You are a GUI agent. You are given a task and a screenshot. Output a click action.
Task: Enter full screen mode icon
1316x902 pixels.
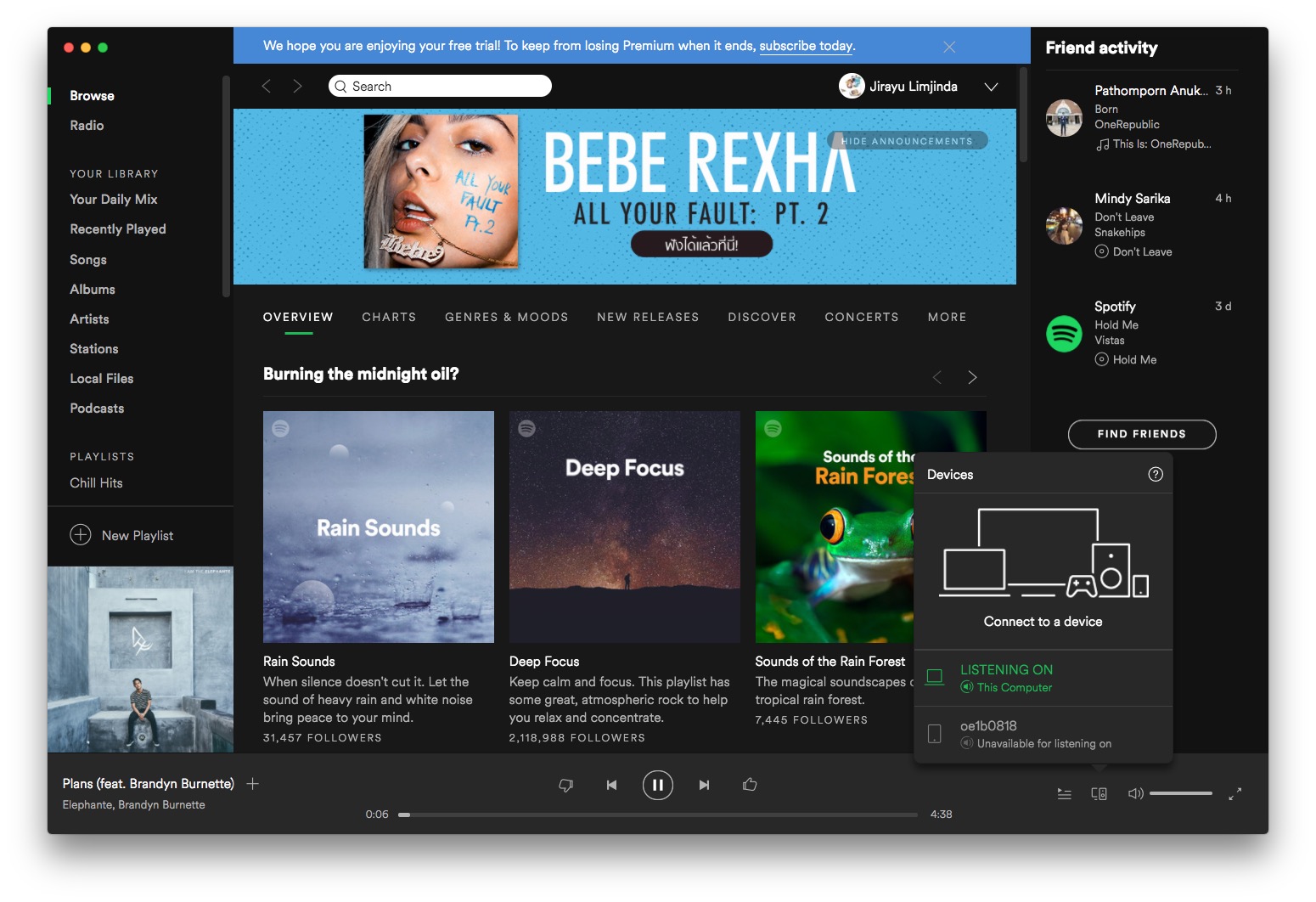pyautogui.click(x=1235, y=794)
